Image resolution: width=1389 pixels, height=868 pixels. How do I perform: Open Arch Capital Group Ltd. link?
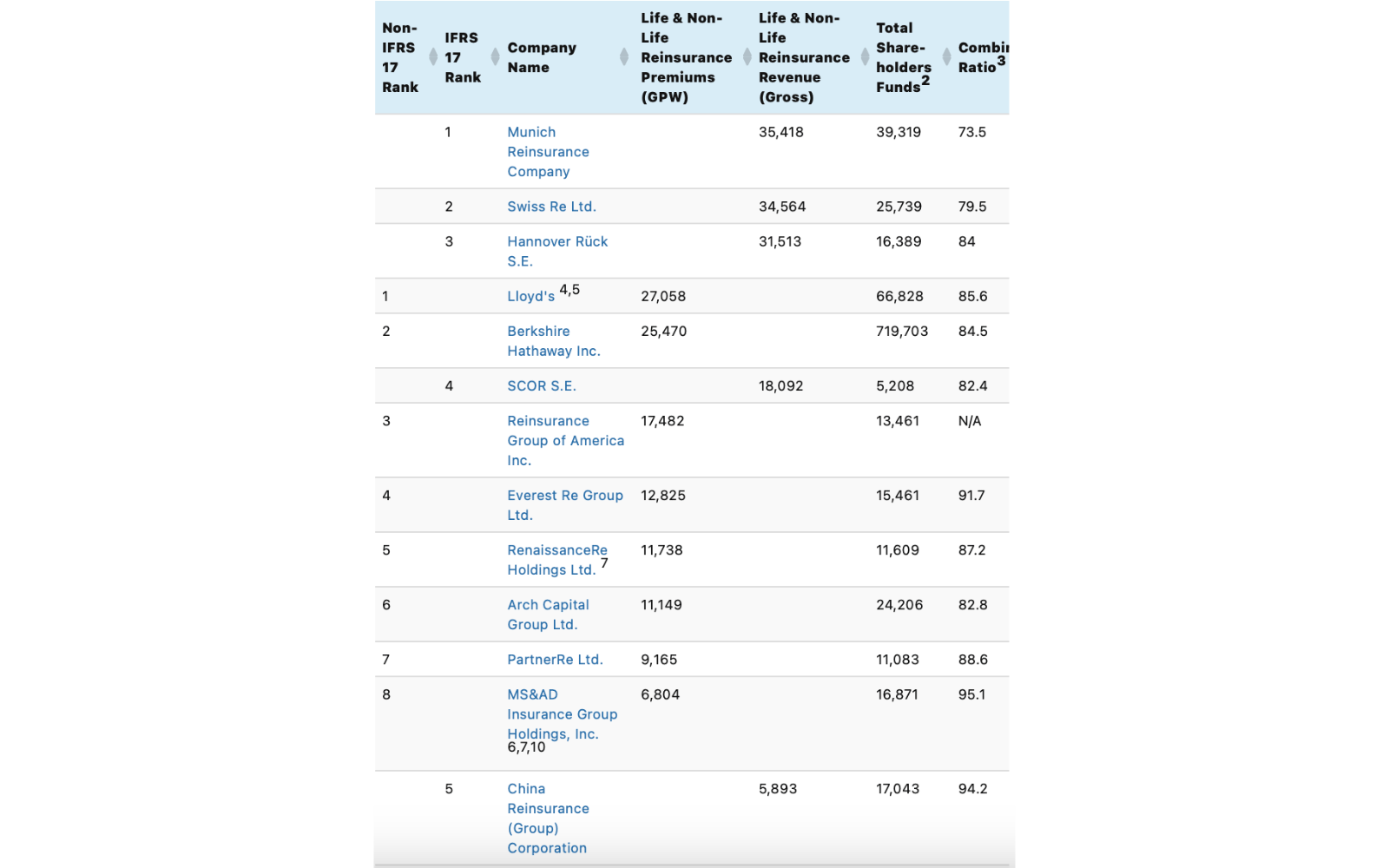[x=548, y=615]
